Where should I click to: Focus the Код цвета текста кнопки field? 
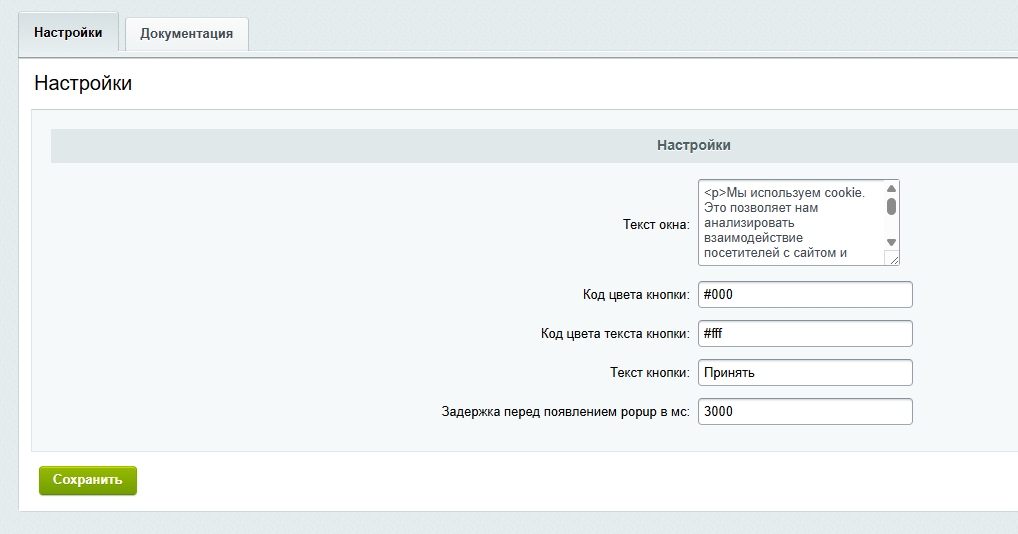(x=805, y=334)
